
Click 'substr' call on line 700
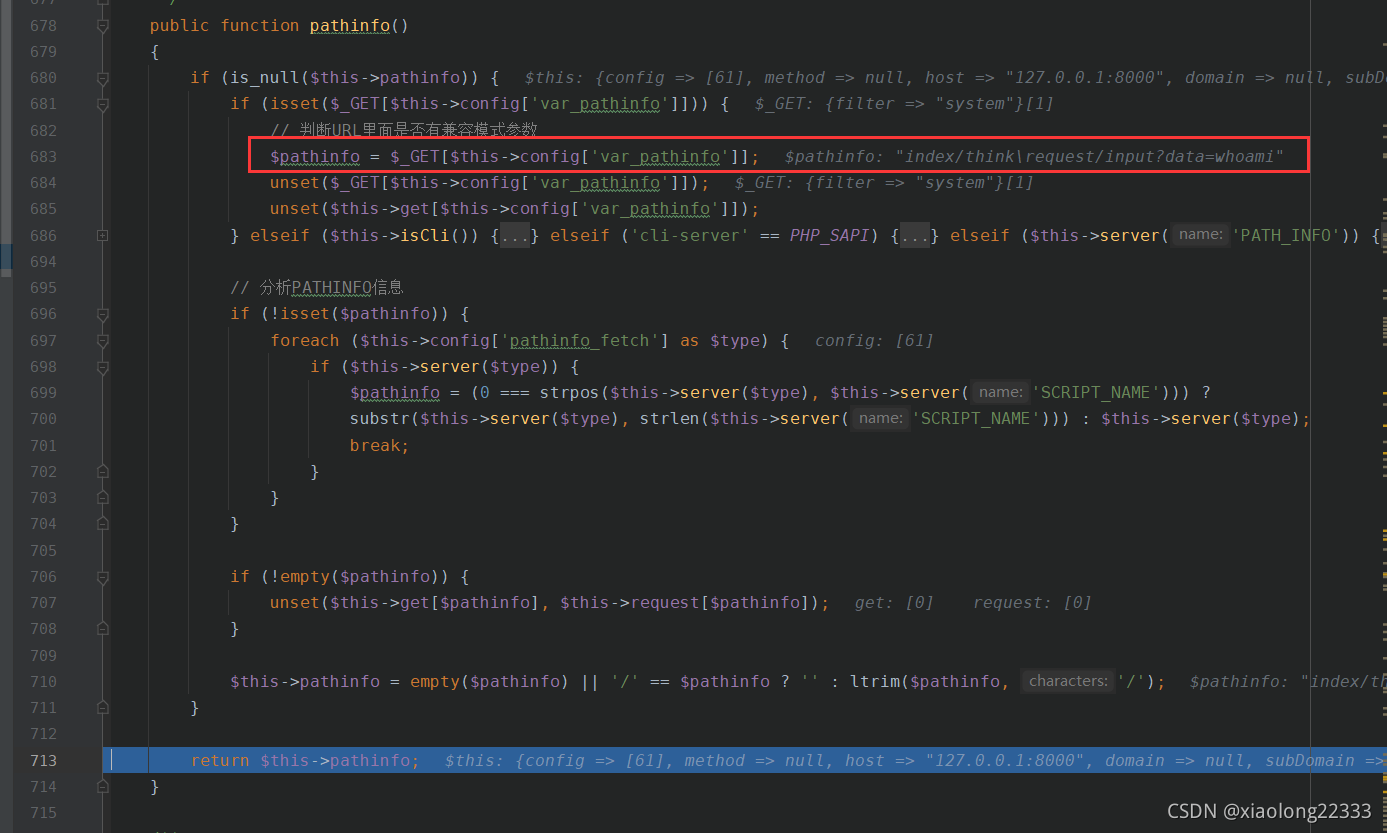(380, 419)
